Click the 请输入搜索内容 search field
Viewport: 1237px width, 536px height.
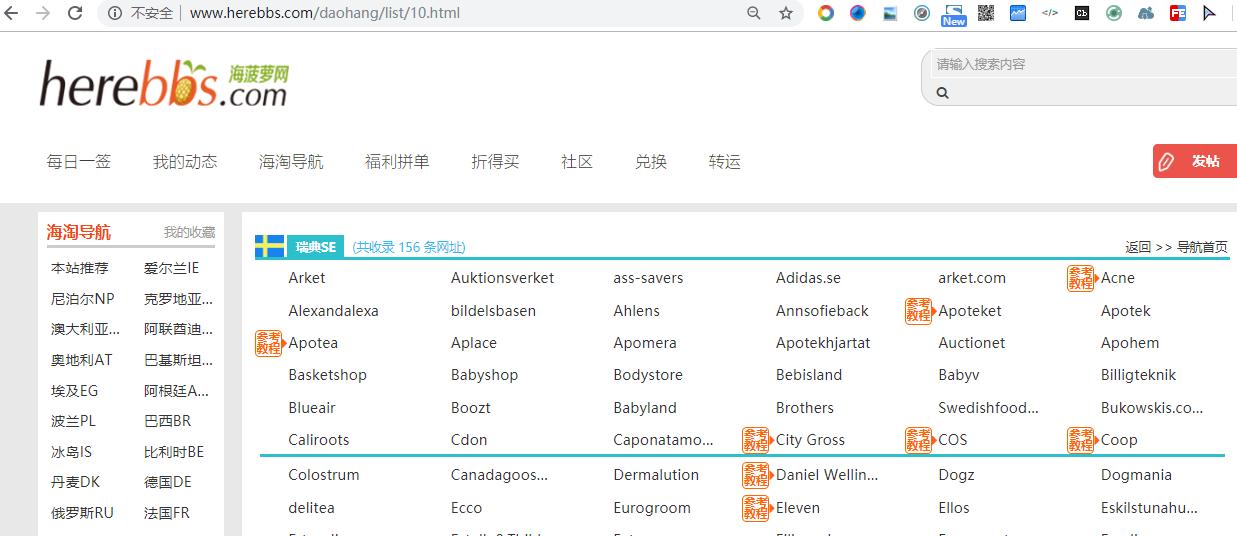click(1083, 64)
